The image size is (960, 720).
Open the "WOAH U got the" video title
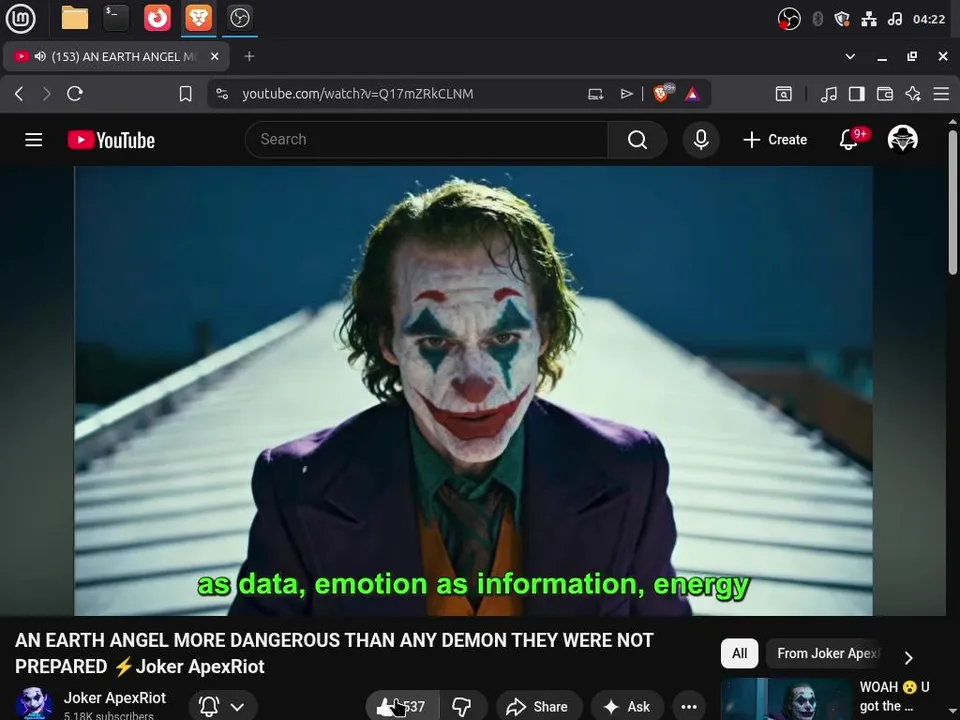[x=894, y=697]
